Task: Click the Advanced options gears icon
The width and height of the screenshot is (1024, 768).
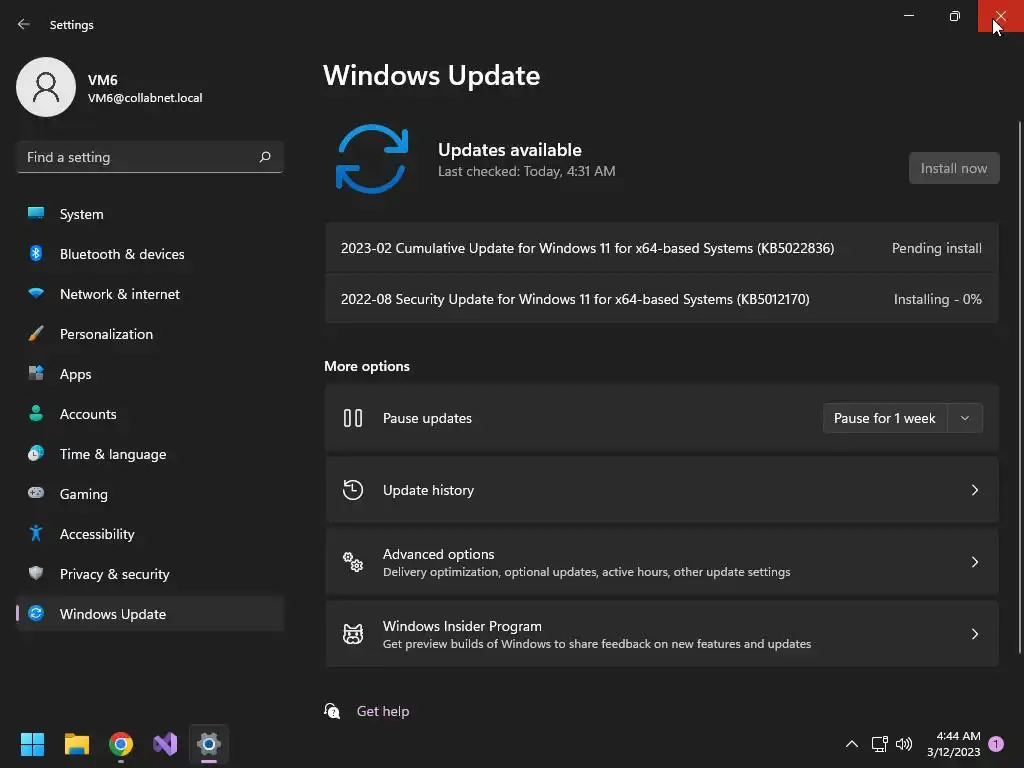Action: click(x=353, y=562)
